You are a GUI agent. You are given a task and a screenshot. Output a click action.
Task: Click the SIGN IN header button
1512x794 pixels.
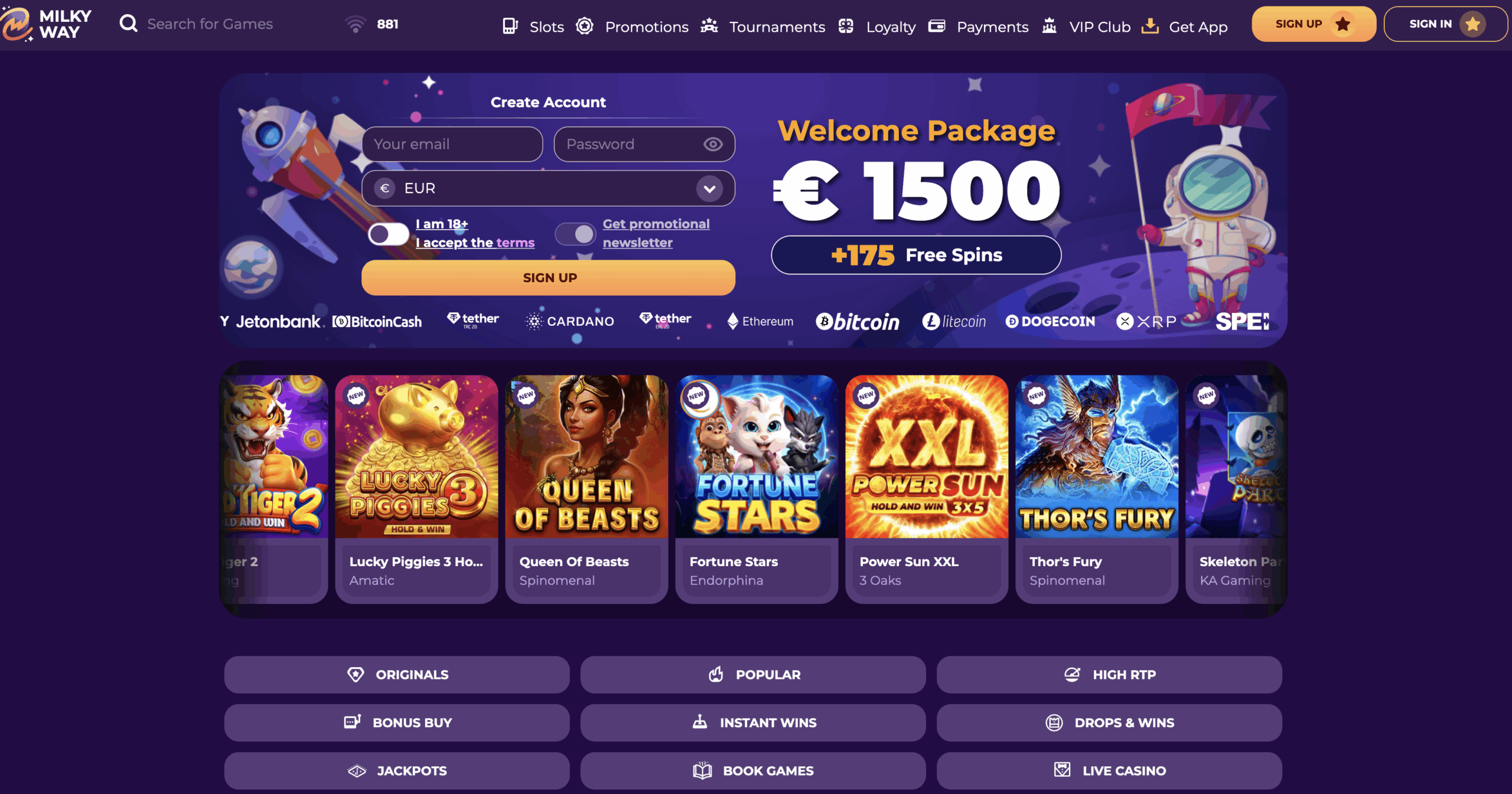pos(1445,24)
